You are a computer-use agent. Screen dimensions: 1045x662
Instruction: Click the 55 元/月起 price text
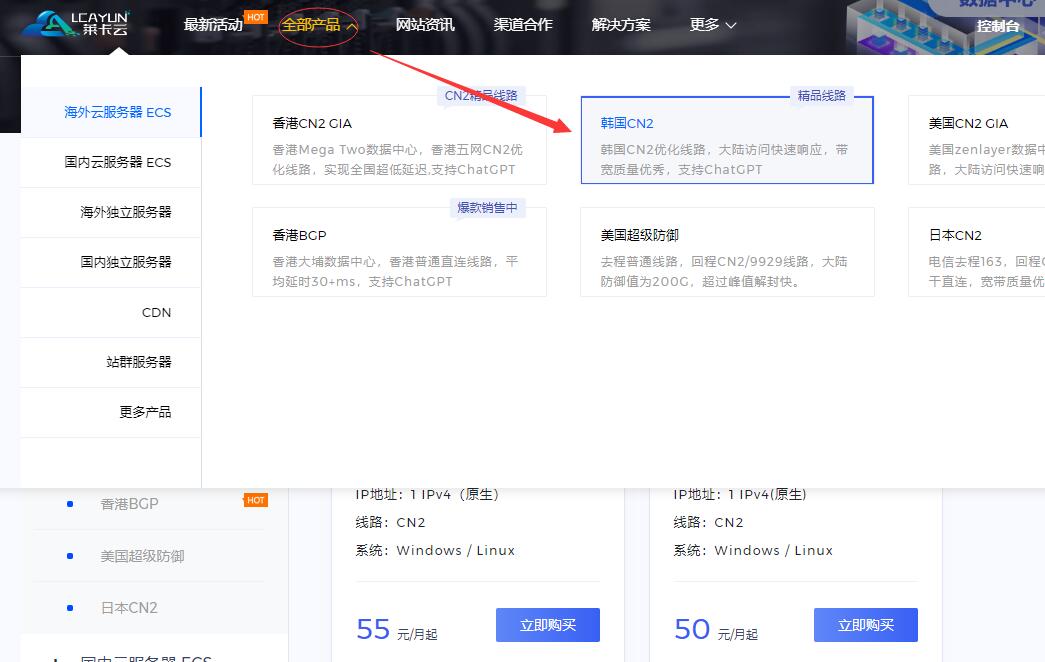tap(397, 630)
